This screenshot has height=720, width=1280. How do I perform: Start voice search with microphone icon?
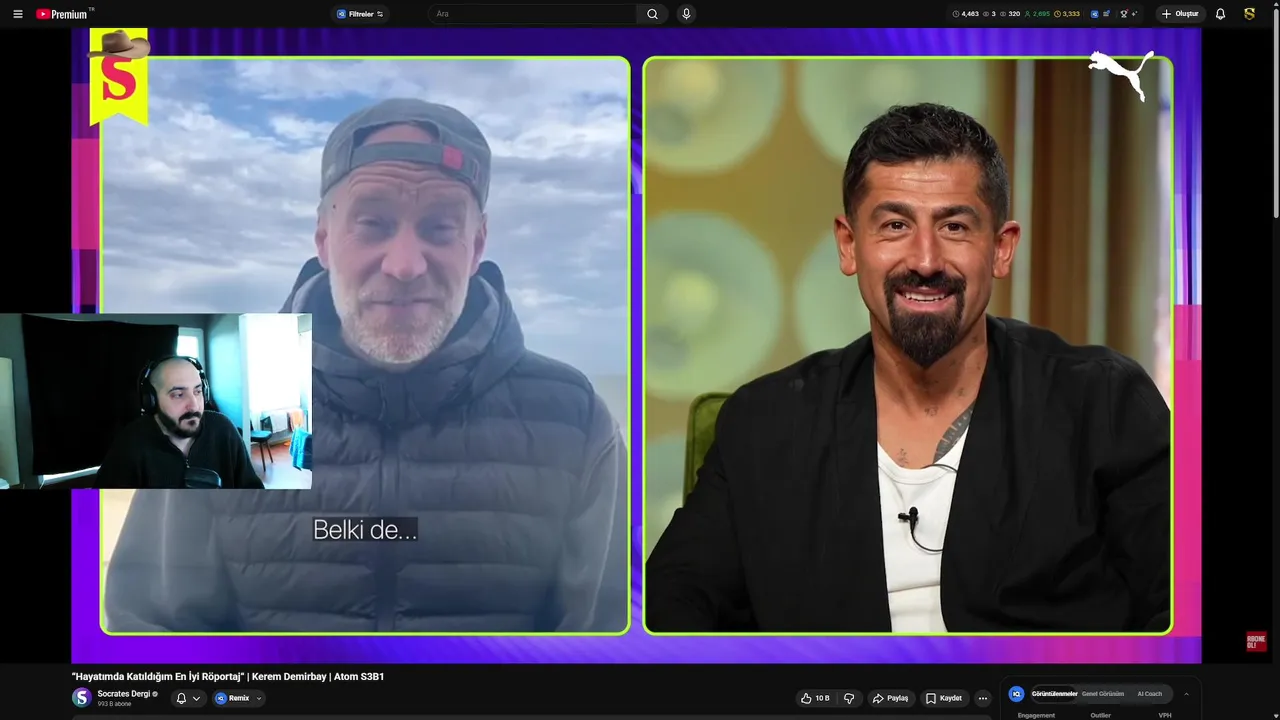686,14
